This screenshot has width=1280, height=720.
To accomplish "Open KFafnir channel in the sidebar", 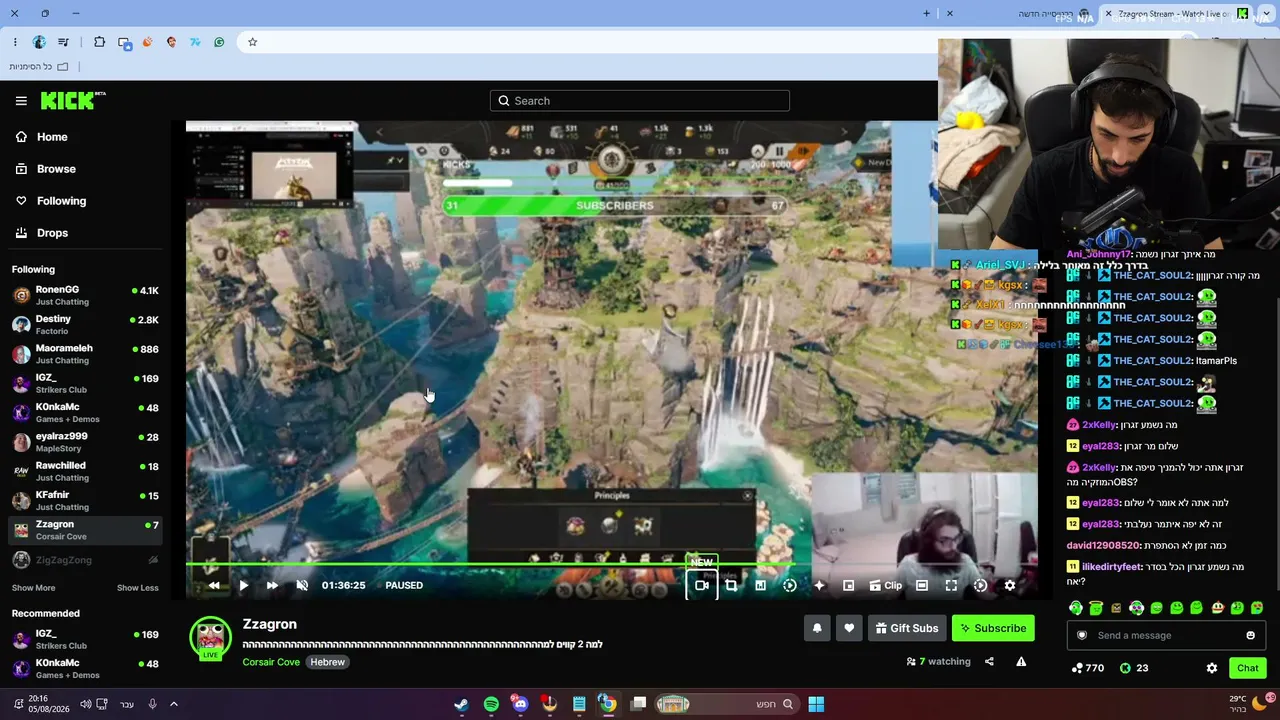I will pos(85,500).
